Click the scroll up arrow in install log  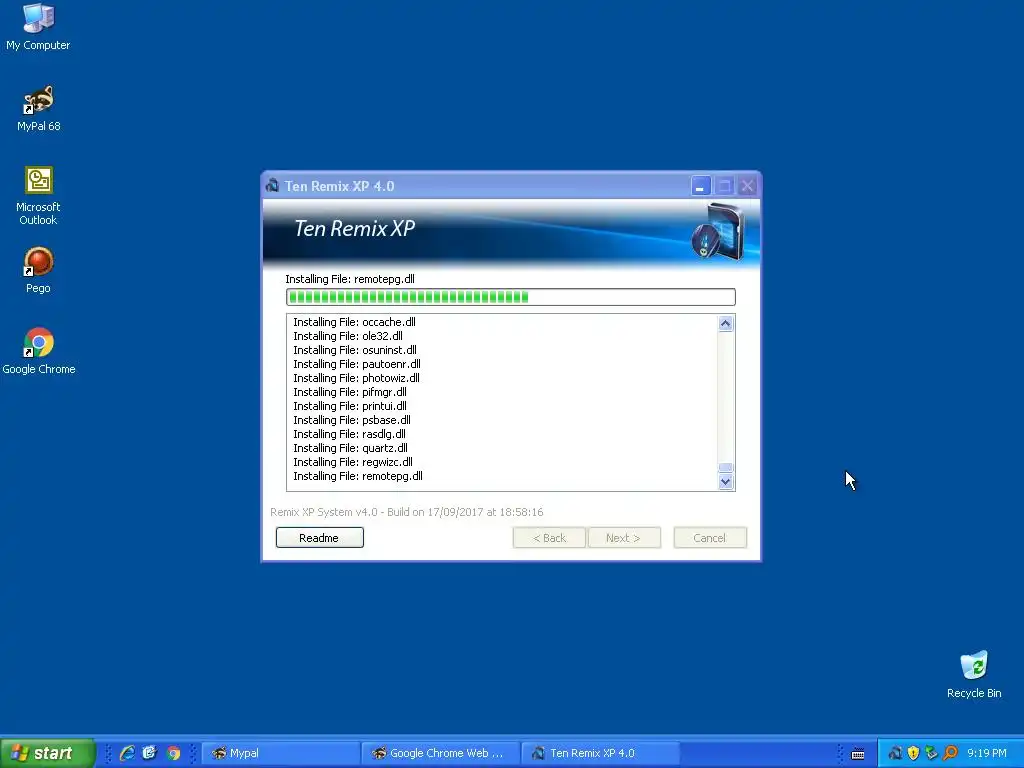(726, 323)
